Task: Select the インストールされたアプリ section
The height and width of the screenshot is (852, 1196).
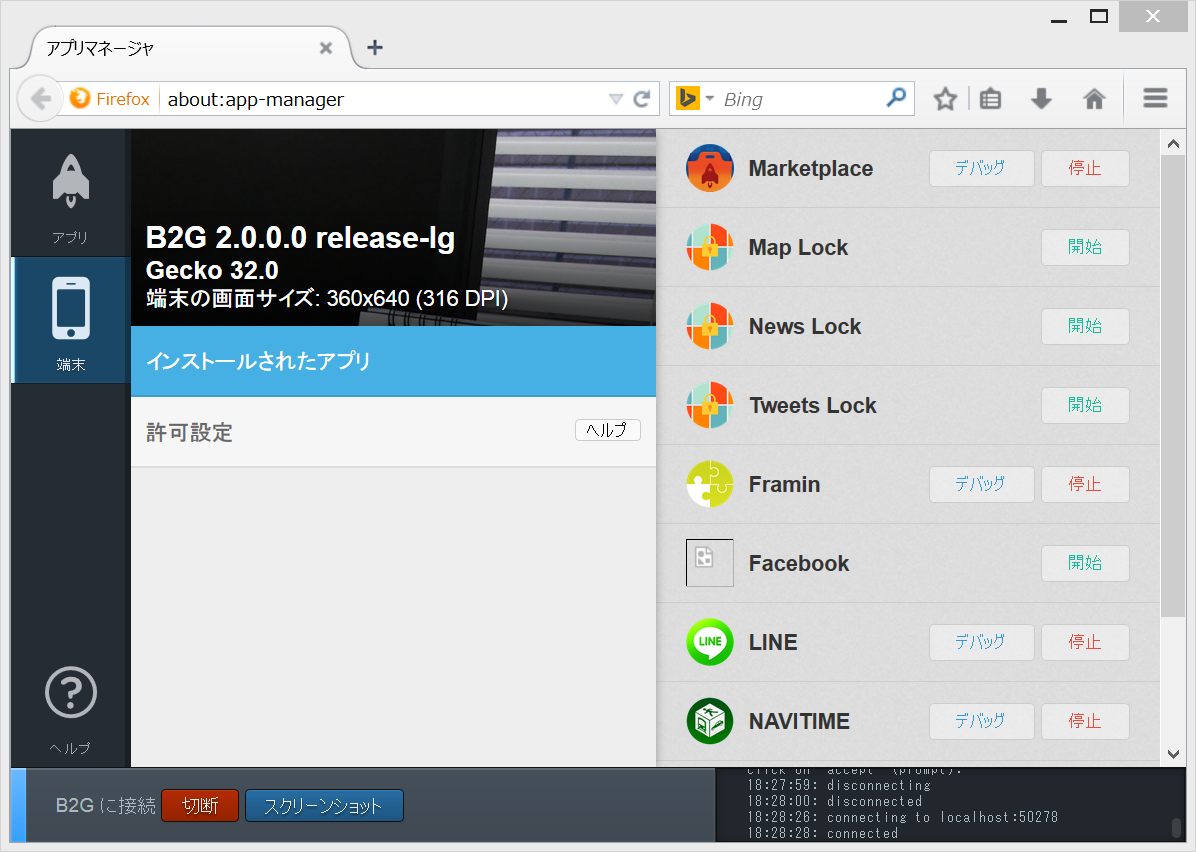Action: tap(394, 362)
